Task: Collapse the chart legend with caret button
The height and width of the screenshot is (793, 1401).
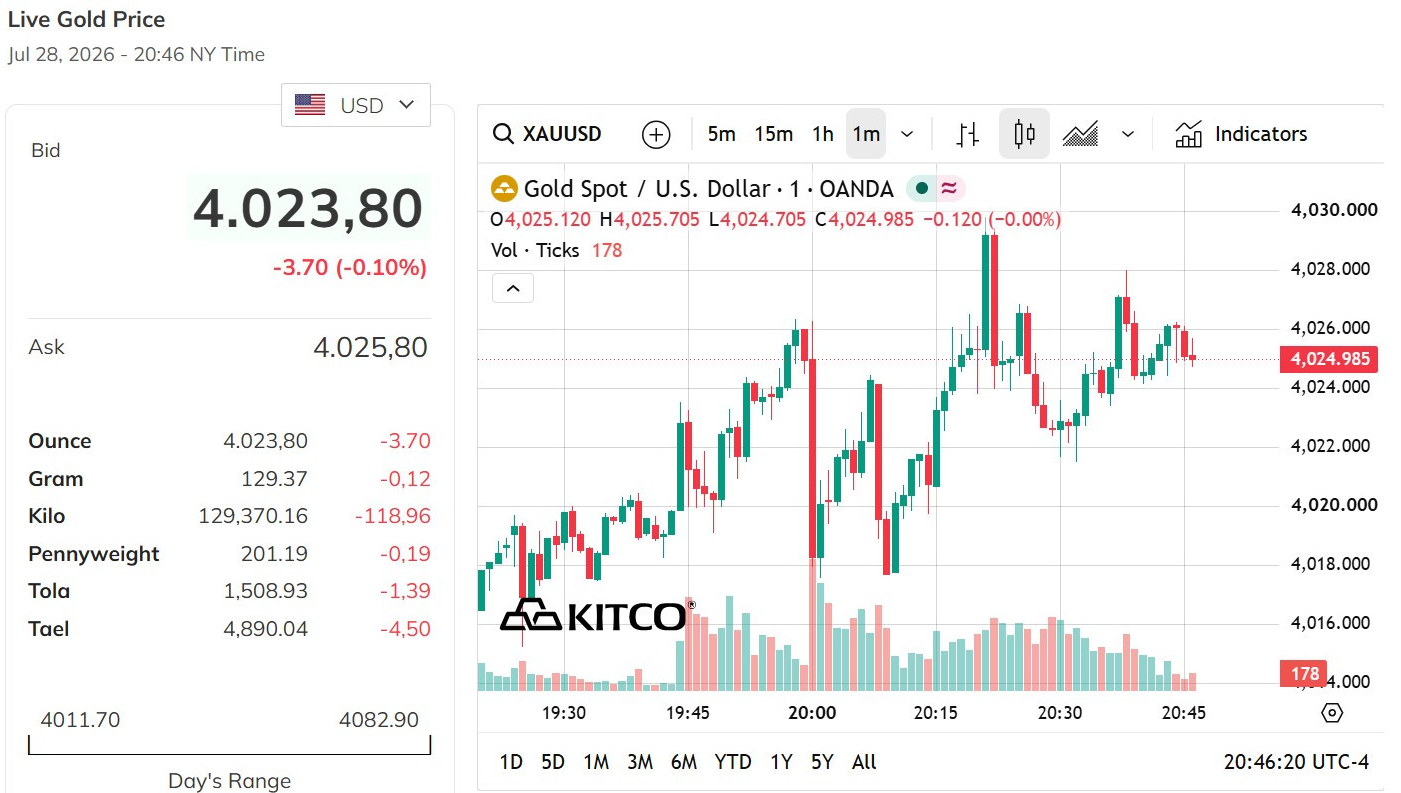Action: coord(513,288)
